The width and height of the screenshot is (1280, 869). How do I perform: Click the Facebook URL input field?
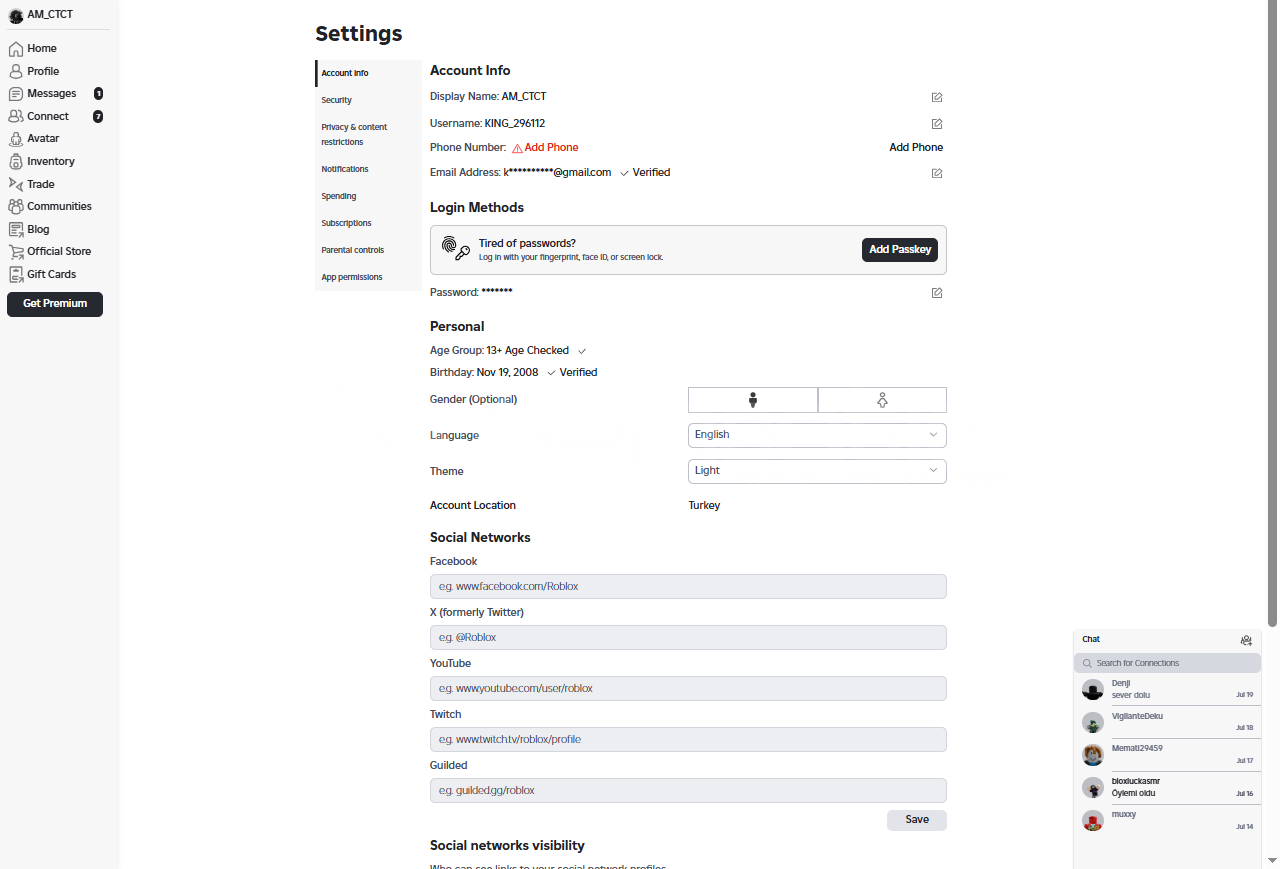688,587
